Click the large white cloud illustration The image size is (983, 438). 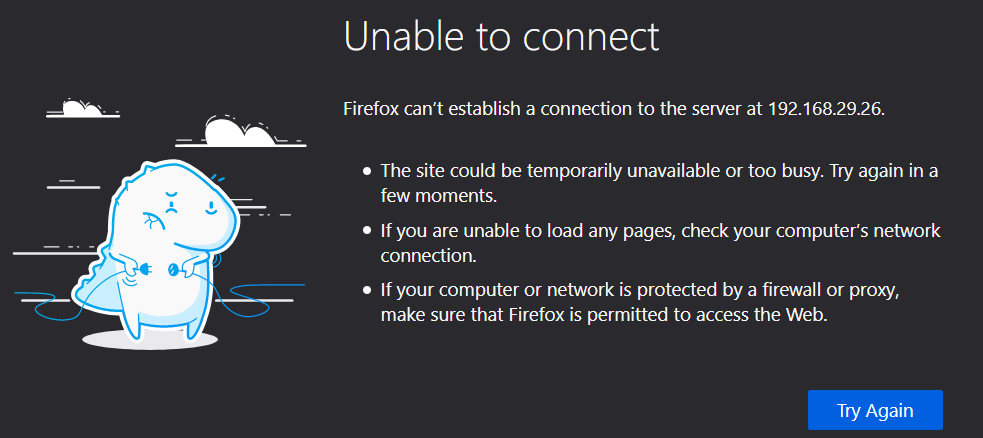click(x=241, y=132)
